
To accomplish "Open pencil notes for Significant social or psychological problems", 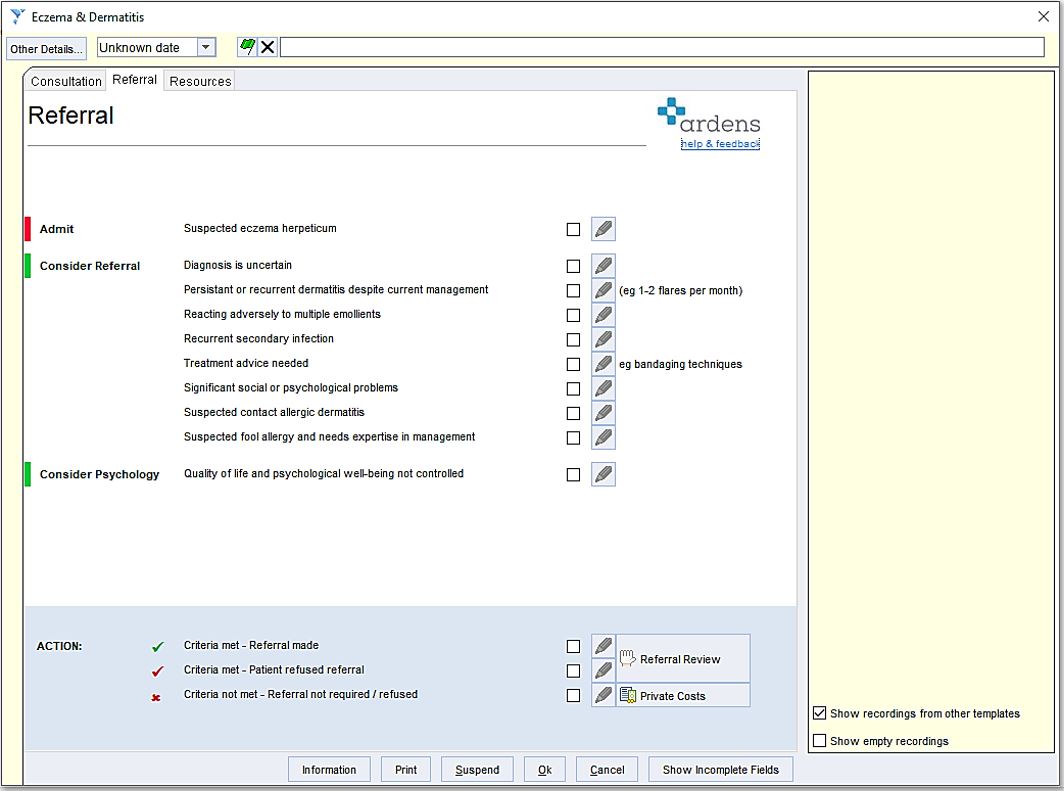I will click(603, 388).
